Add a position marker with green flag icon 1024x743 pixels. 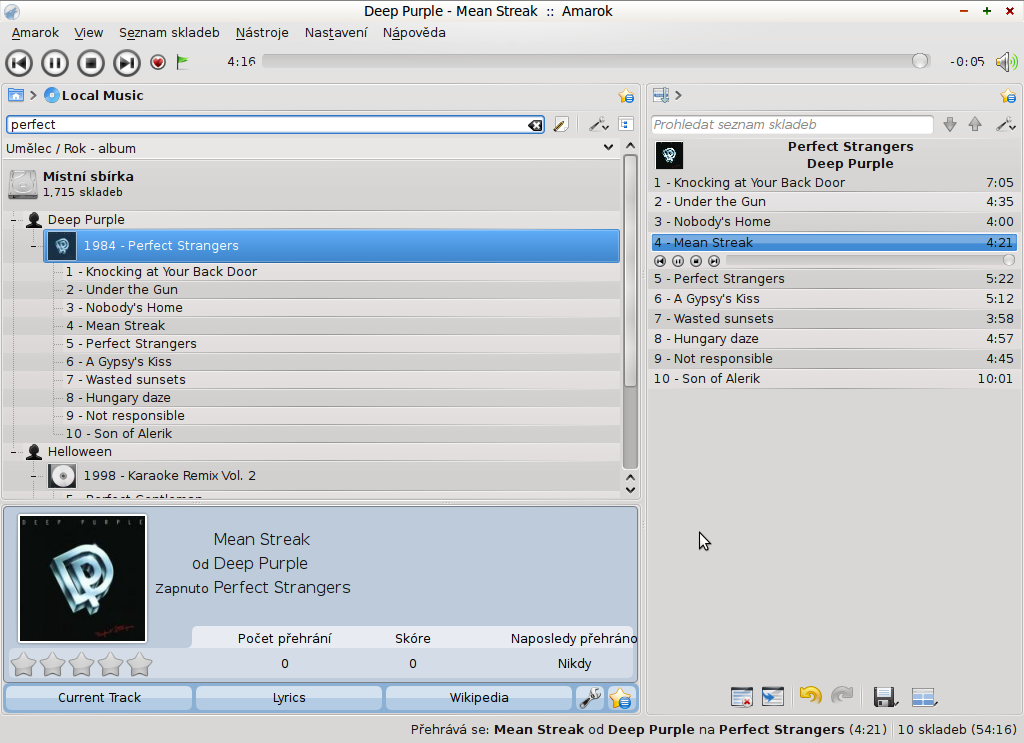[183, 62]
